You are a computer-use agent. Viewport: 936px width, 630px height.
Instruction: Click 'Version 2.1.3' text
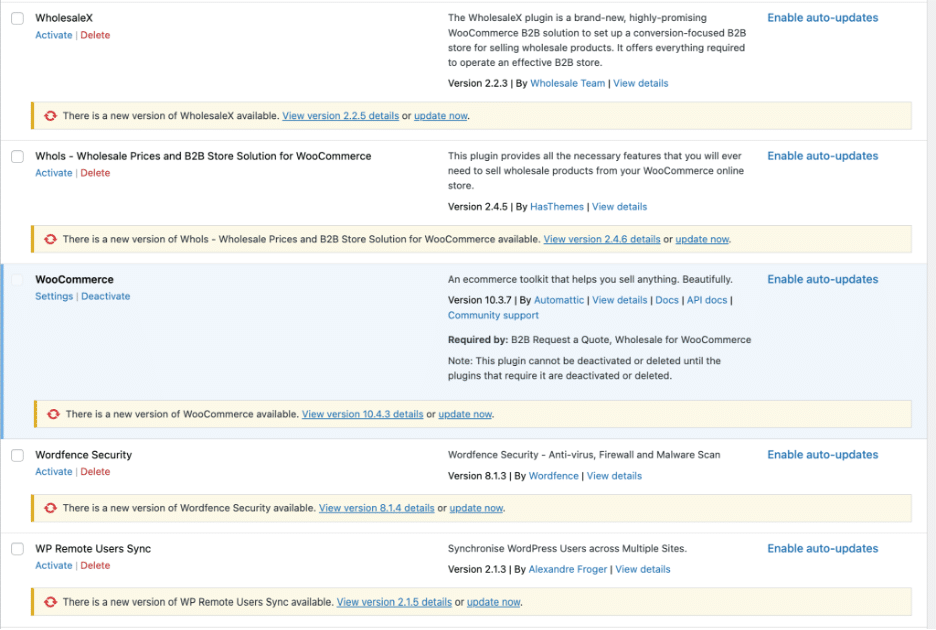477,570
